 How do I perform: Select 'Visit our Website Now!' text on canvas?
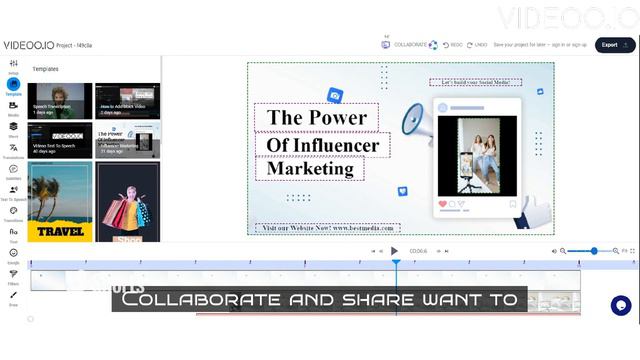[328, 228]
